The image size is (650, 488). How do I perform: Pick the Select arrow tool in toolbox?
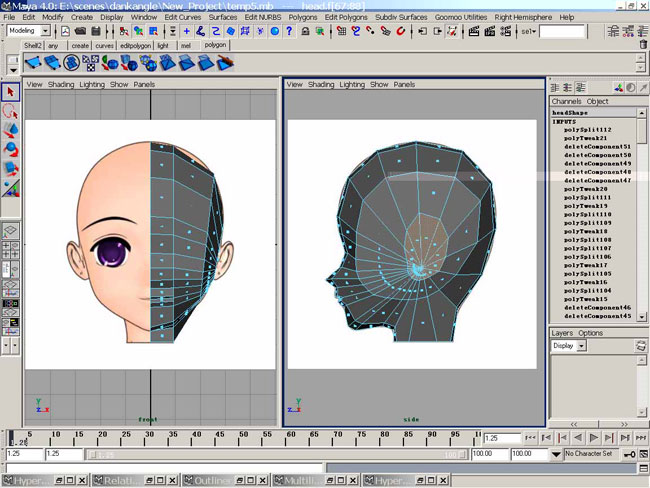click(x=10, y=92)
